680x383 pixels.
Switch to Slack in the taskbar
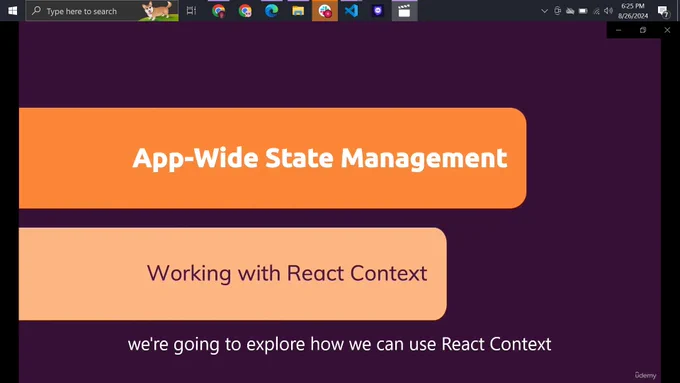point(325,11)
